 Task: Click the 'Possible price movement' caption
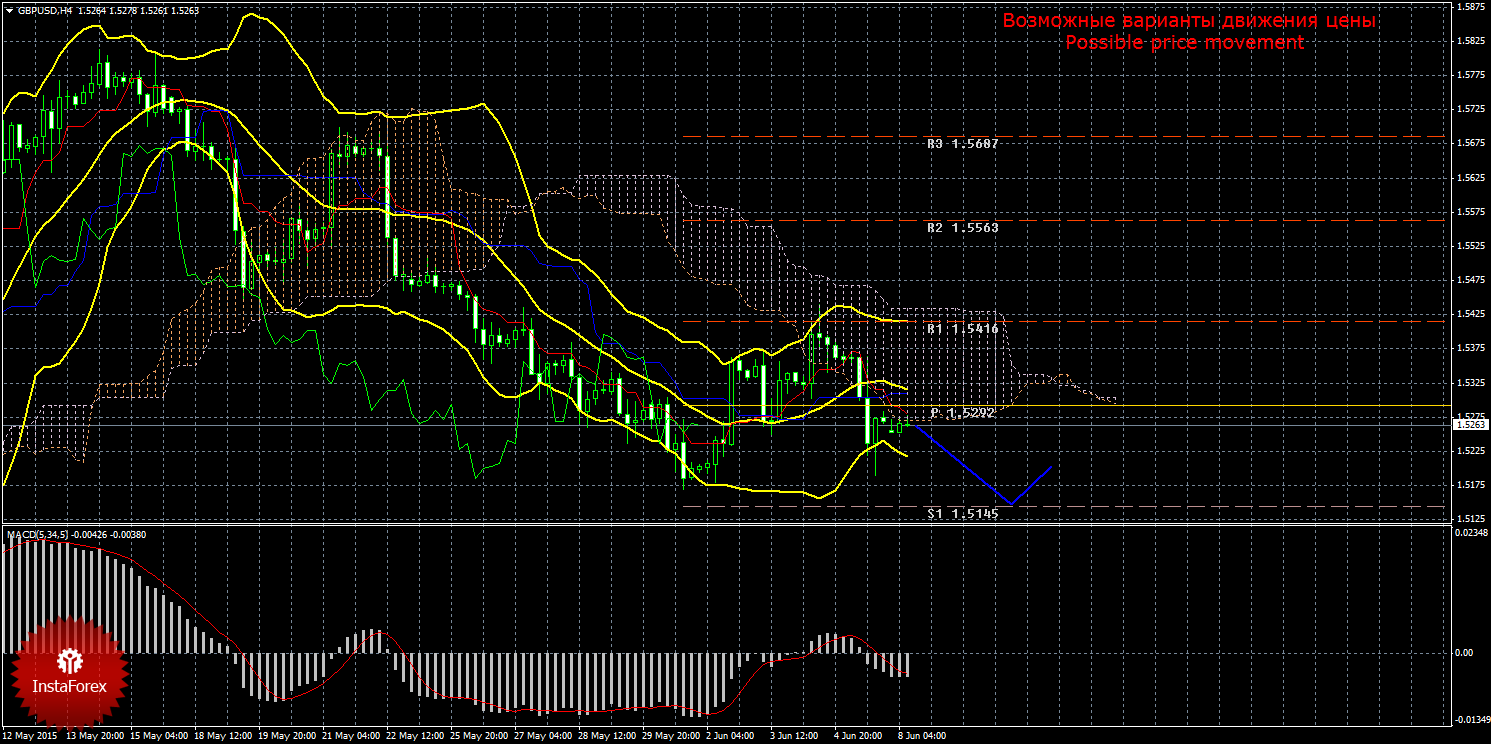coord(1184,43)
